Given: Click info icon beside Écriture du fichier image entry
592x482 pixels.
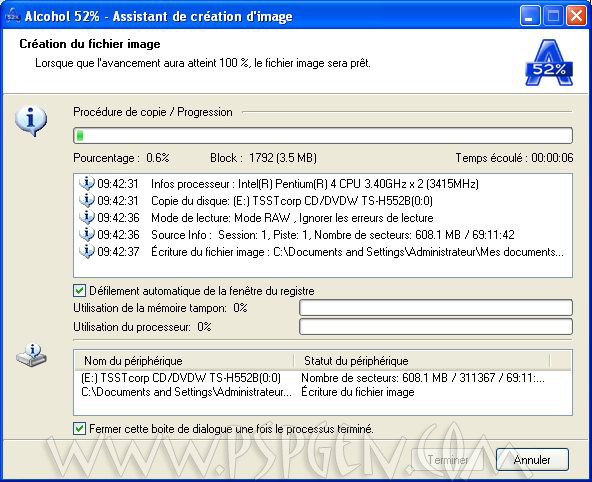Looking at the screenshot, I should point(86,251).
